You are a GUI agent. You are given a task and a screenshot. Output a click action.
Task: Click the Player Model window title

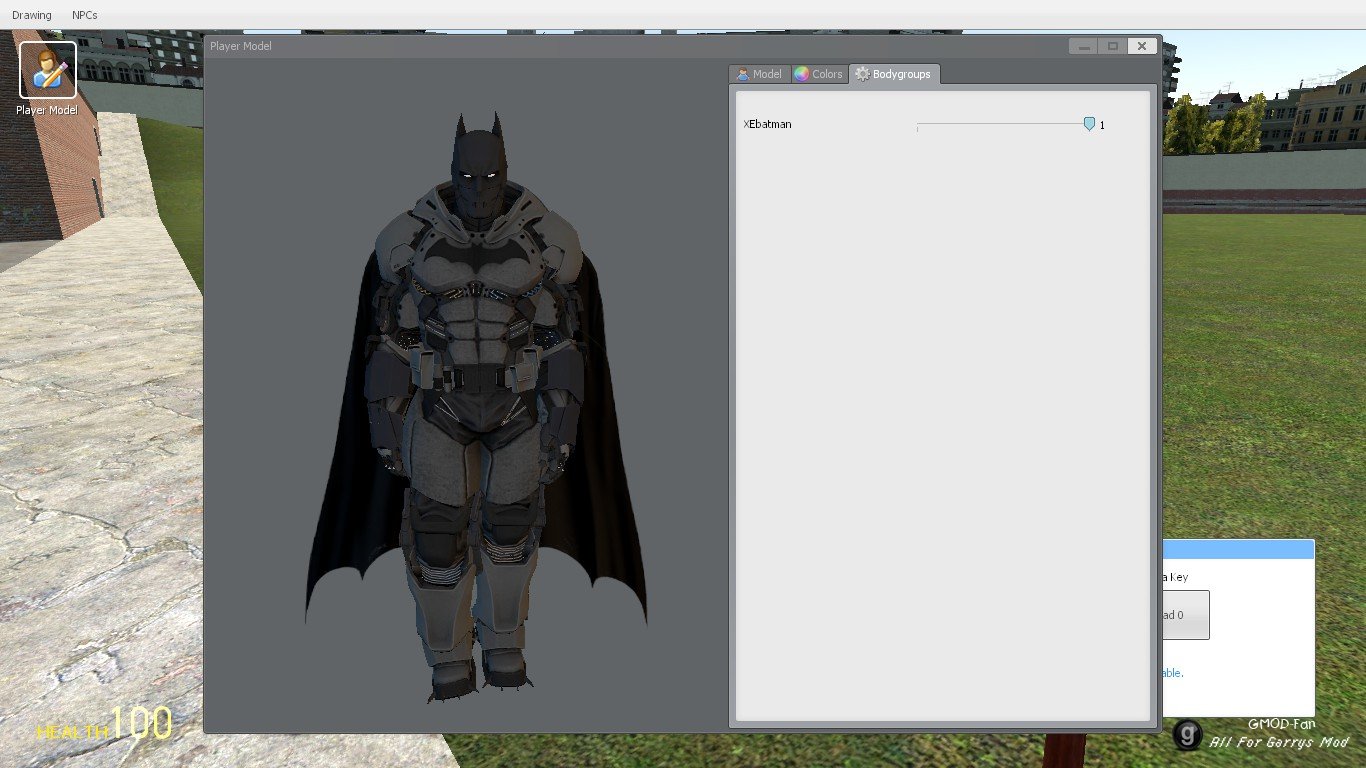[241, 46]
